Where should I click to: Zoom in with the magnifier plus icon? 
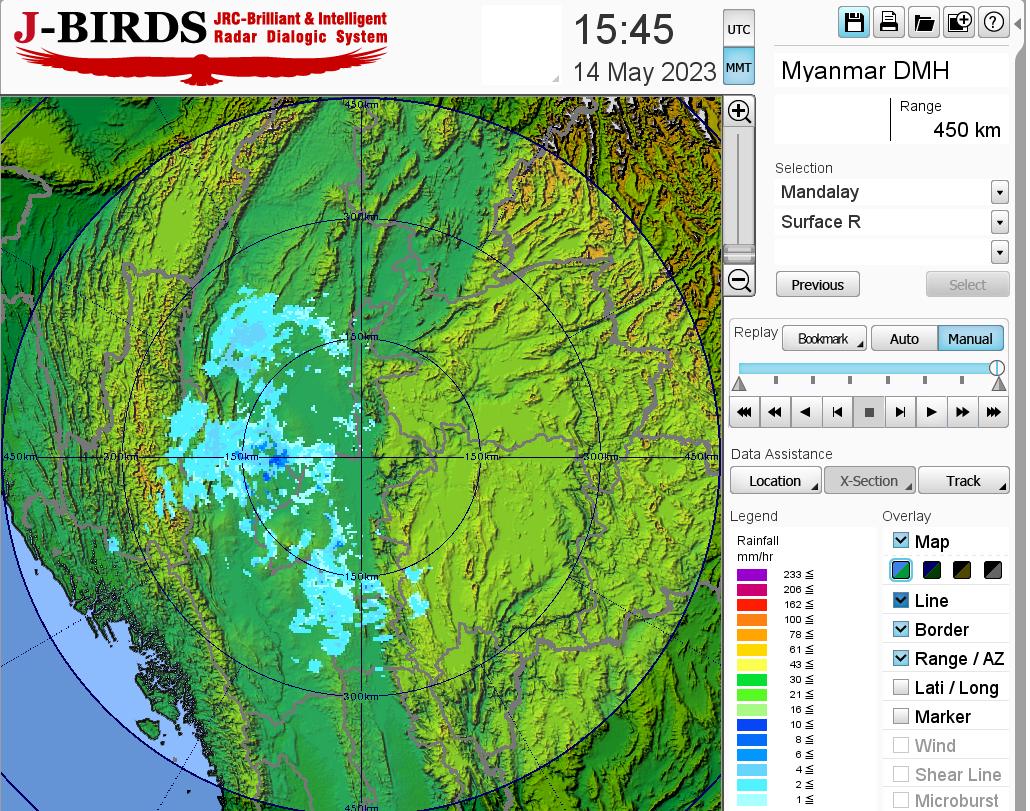[x=739, y=111]
